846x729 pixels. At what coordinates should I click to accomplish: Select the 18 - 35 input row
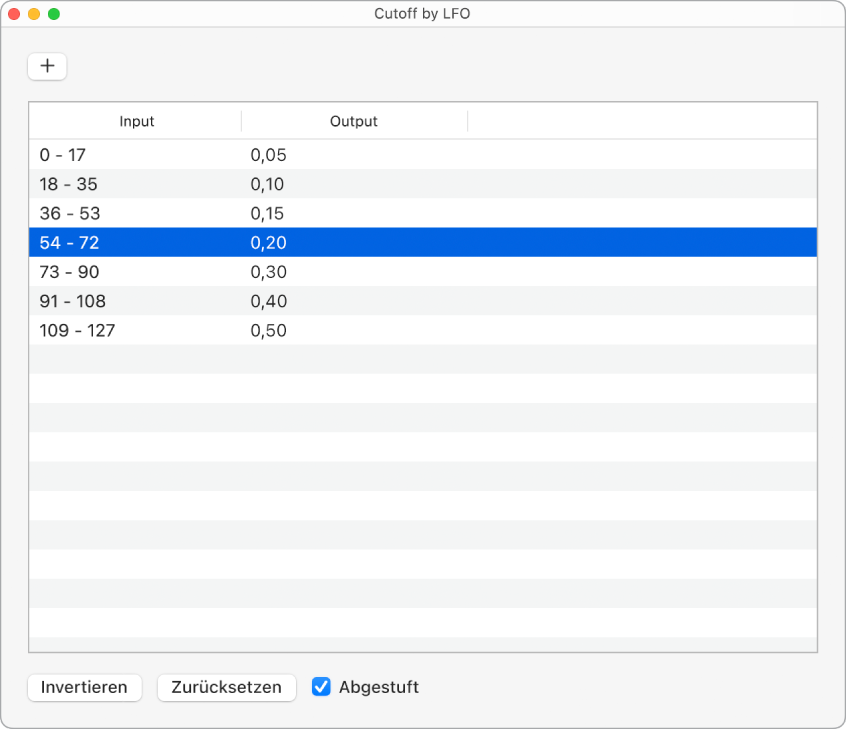(68, 184)
